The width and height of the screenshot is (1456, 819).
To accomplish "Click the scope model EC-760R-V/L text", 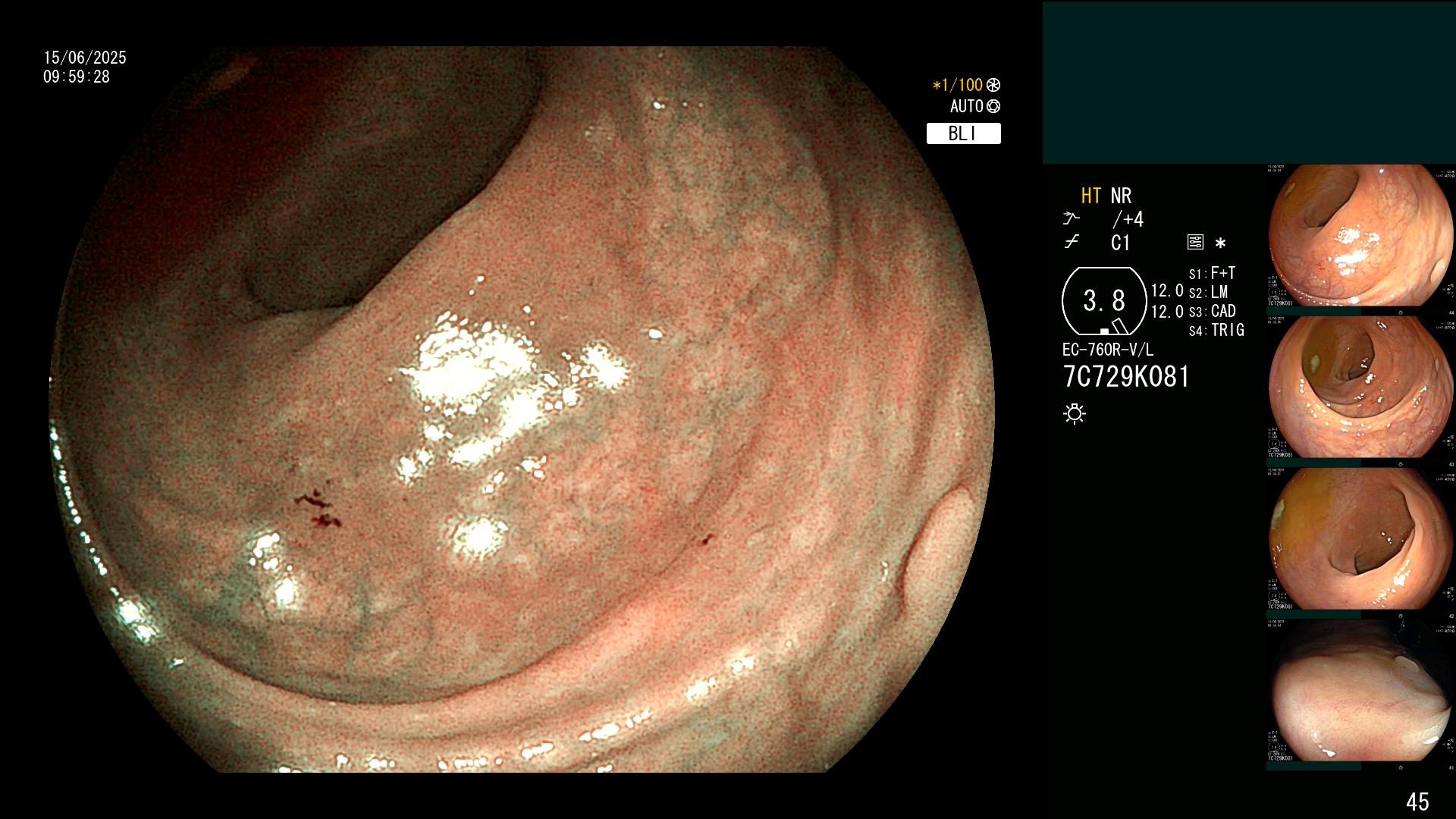I will [1108, 350].
